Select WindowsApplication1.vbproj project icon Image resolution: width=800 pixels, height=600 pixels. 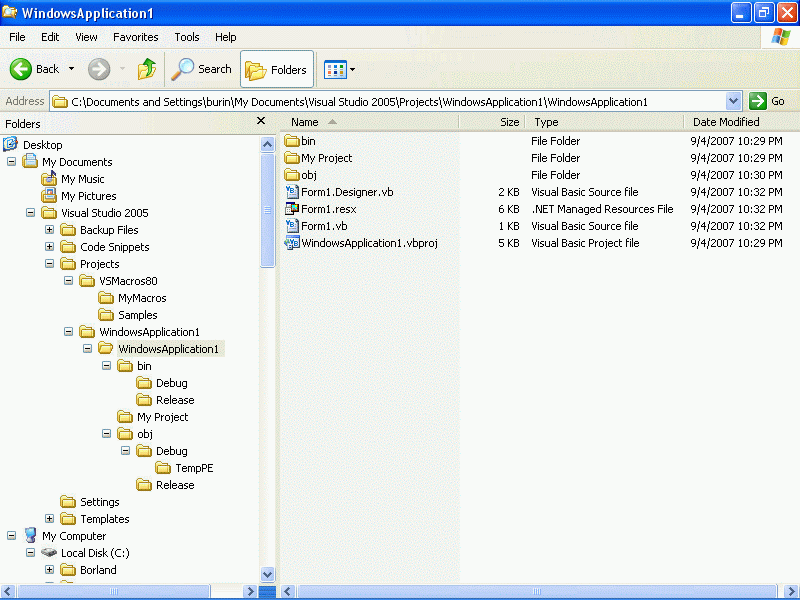(x=292, y=243)
